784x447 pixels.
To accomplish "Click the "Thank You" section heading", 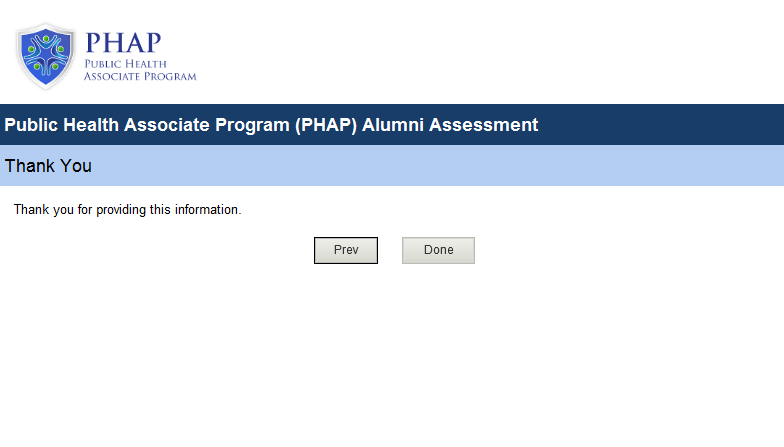I will (48, 166).
